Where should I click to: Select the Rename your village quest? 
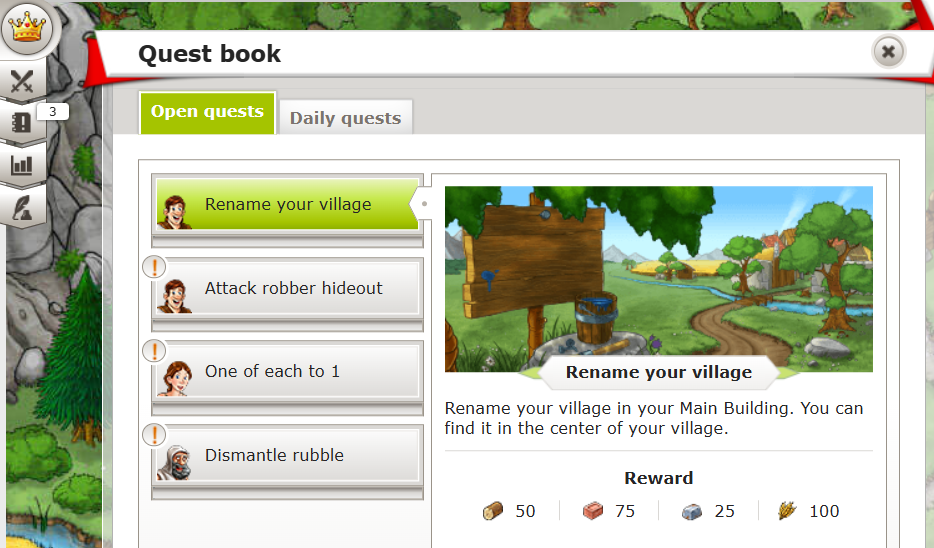click(287, 204)
